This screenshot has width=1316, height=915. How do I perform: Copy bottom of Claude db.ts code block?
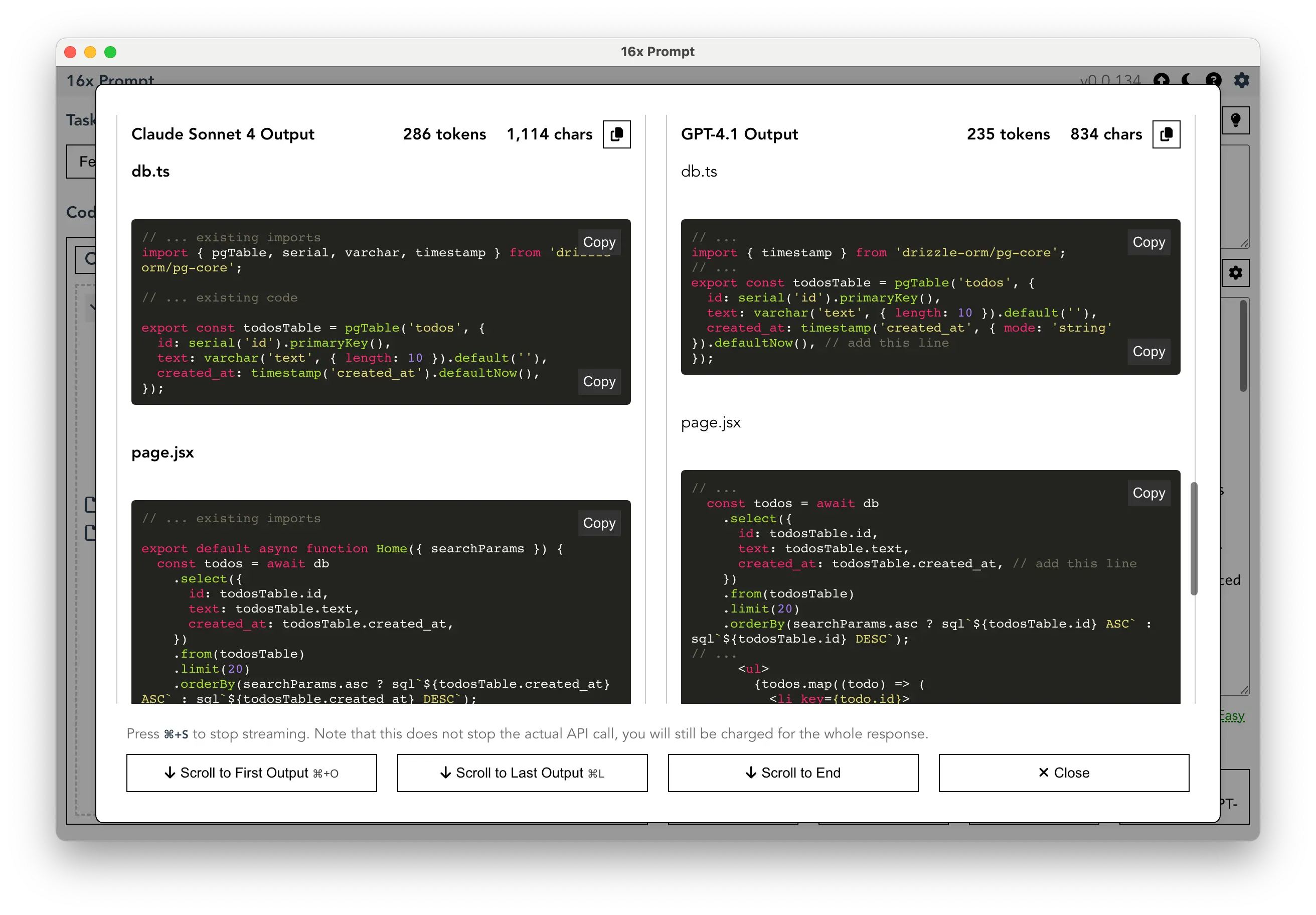pyautogui.click(x=599, y=381)
